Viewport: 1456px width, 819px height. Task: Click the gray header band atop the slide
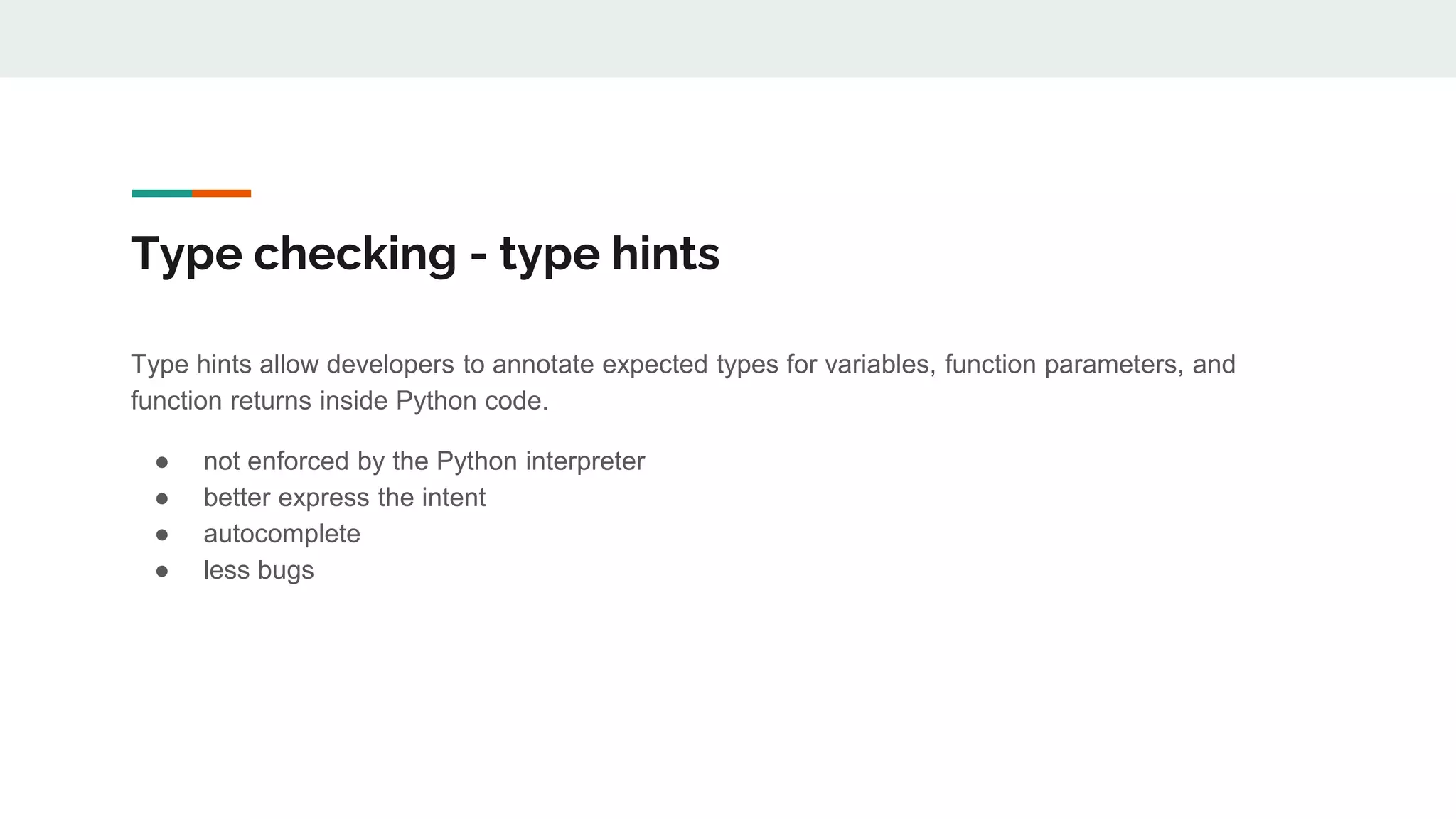728,38
